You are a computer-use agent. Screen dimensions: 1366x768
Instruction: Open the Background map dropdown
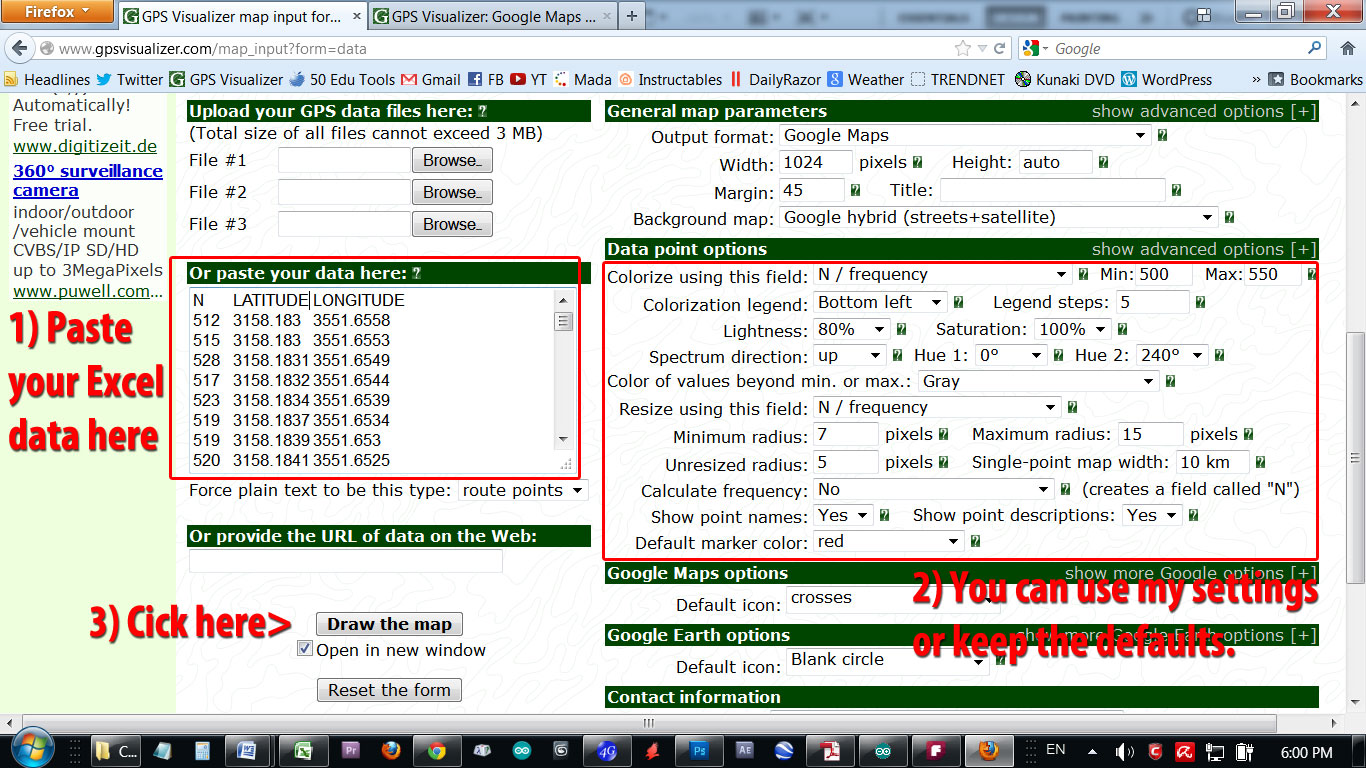pos(999,217)
